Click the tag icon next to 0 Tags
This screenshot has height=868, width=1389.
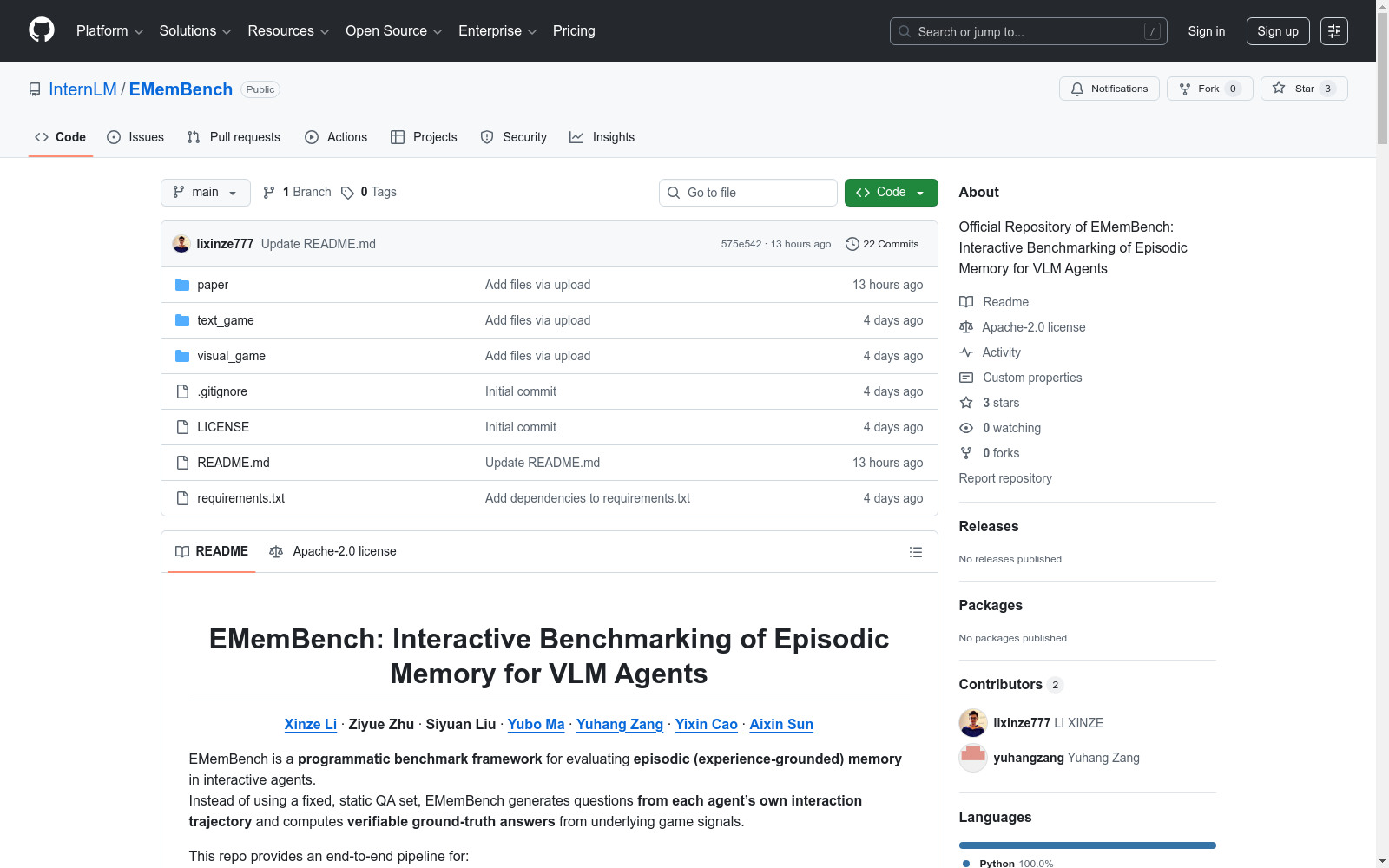(x=347, y=193)
